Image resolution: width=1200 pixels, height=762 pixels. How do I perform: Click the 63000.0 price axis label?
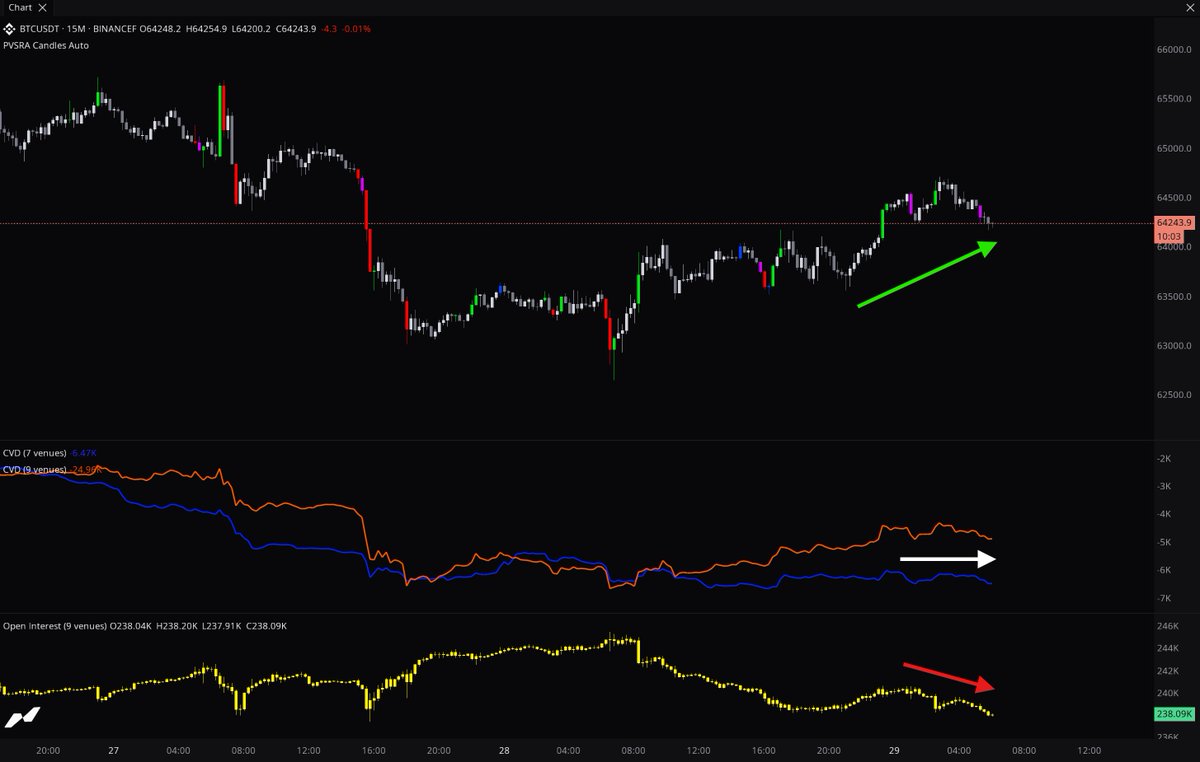[1175, 346]
